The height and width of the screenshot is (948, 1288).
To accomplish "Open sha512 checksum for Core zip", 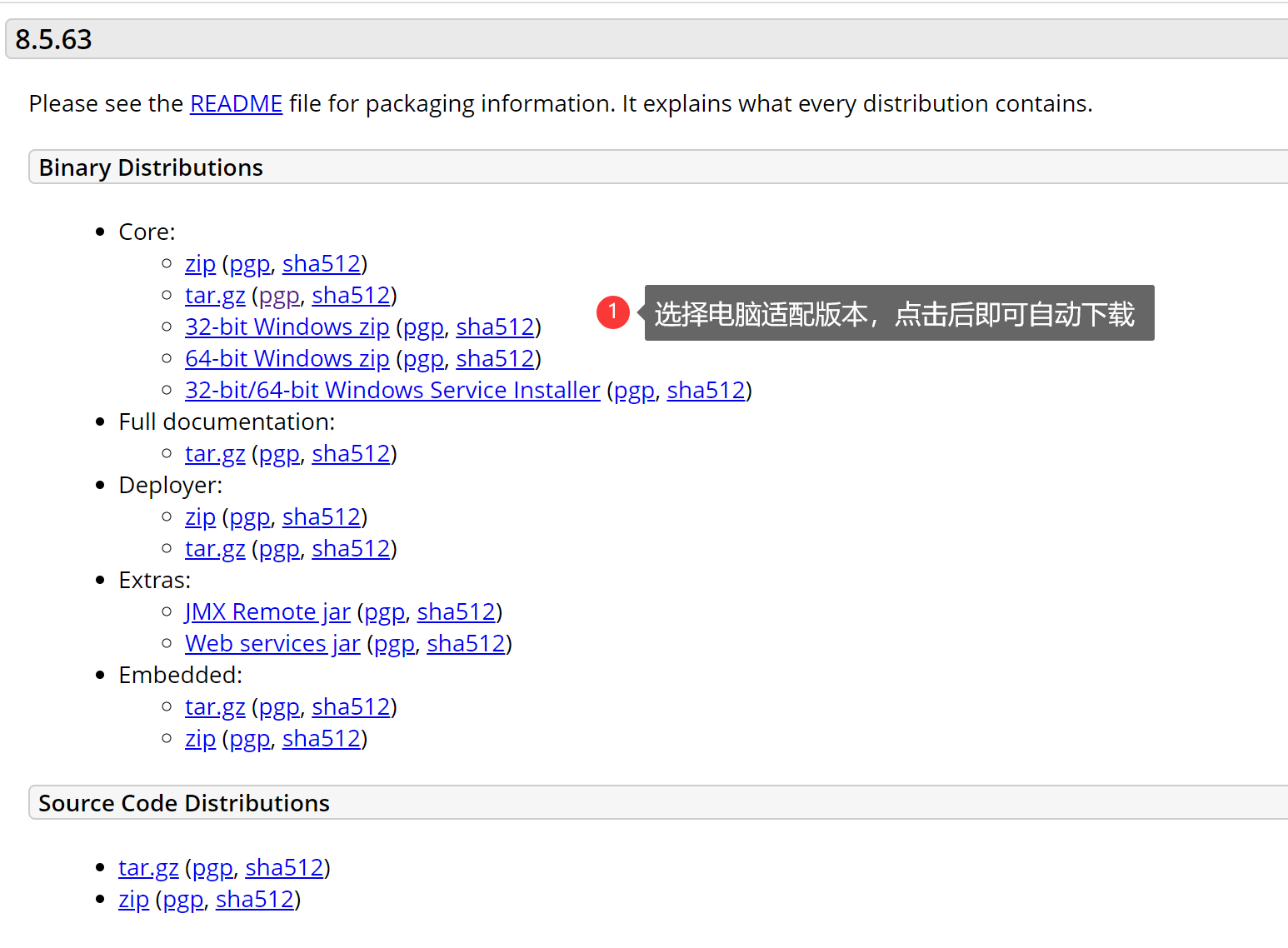I will tap(322, 264).
